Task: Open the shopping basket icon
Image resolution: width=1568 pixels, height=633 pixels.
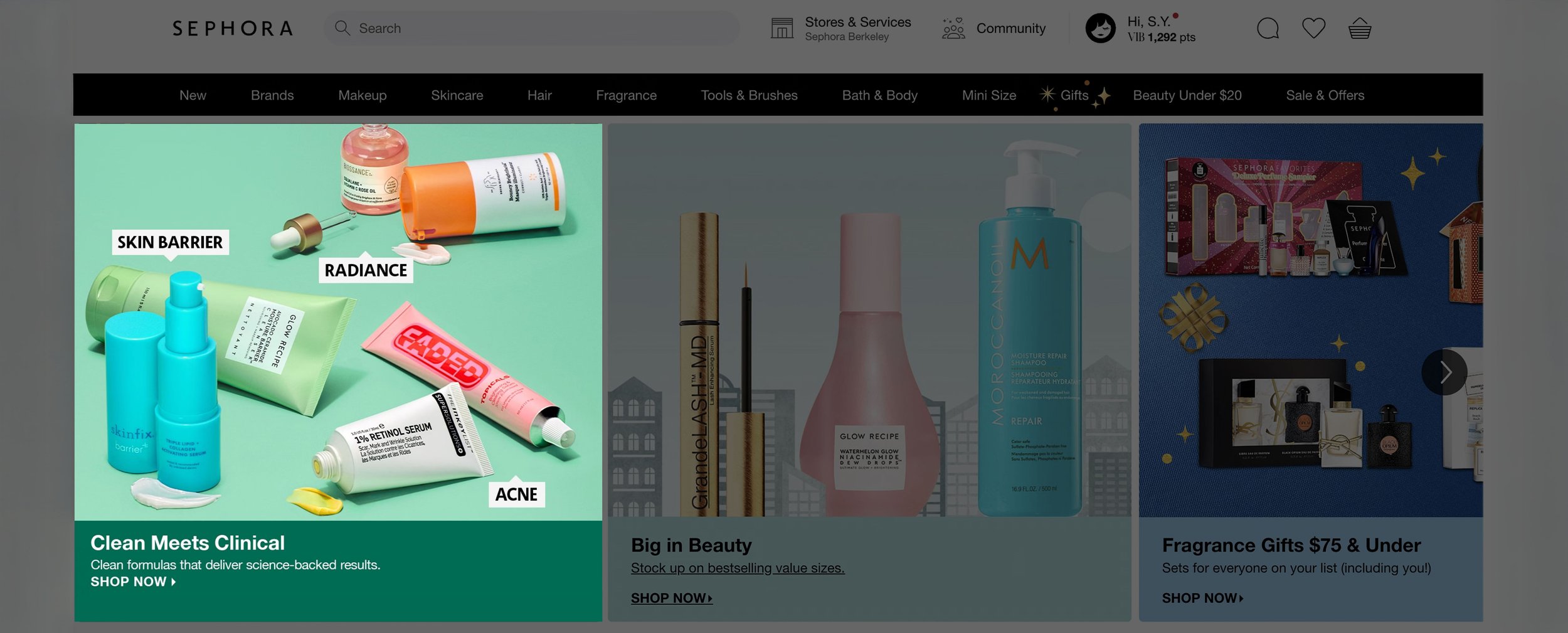Action: click(1360, 28)
